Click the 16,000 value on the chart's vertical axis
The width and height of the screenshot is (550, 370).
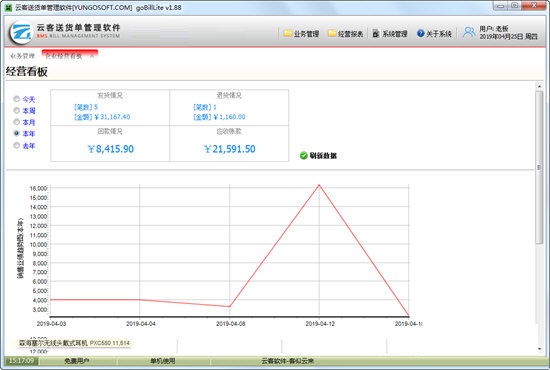pyautogui.click(x=38, y=188)
